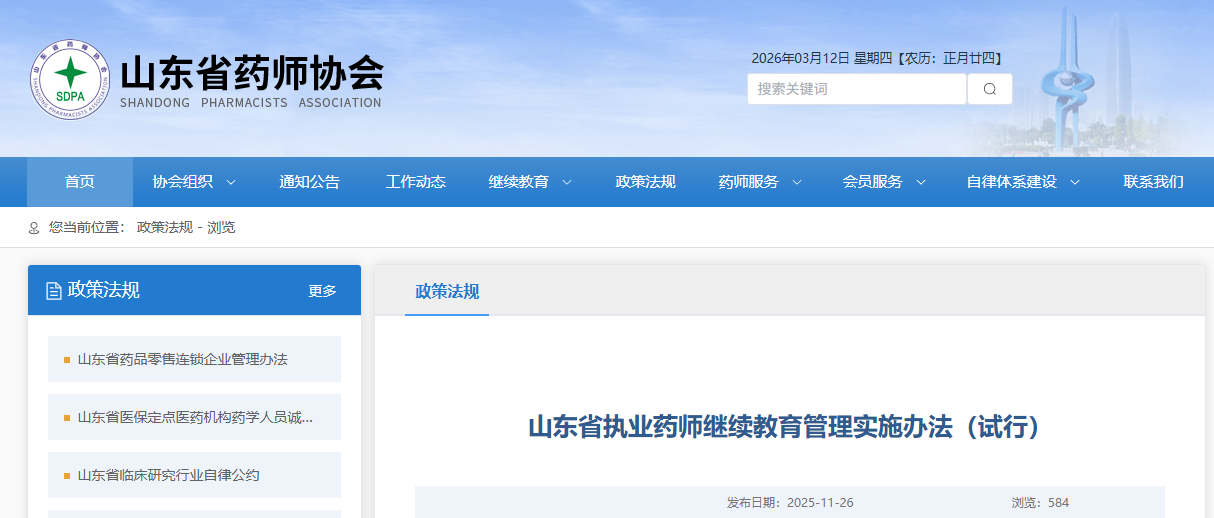Image resolution: width=1214 pixels, height=518 pixels.
Task: Open the 药师服务 dropdown arrow
Action: point(797,182)
